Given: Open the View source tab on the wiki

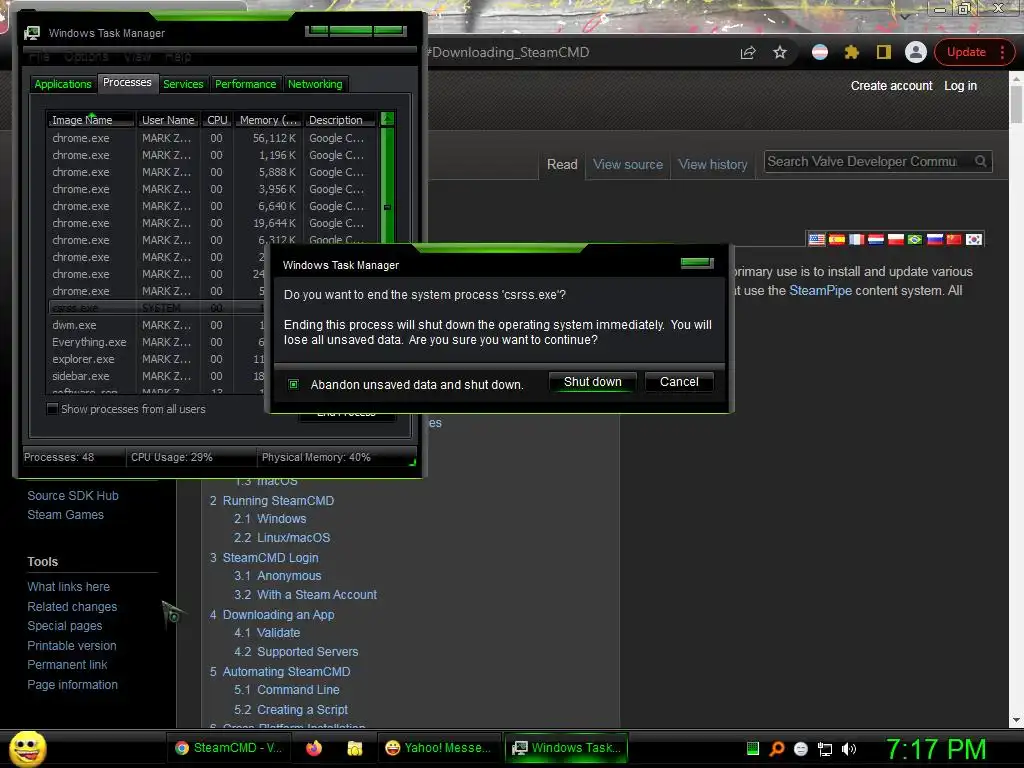Looking at the screenshot, I should click(x=628, y=165).
